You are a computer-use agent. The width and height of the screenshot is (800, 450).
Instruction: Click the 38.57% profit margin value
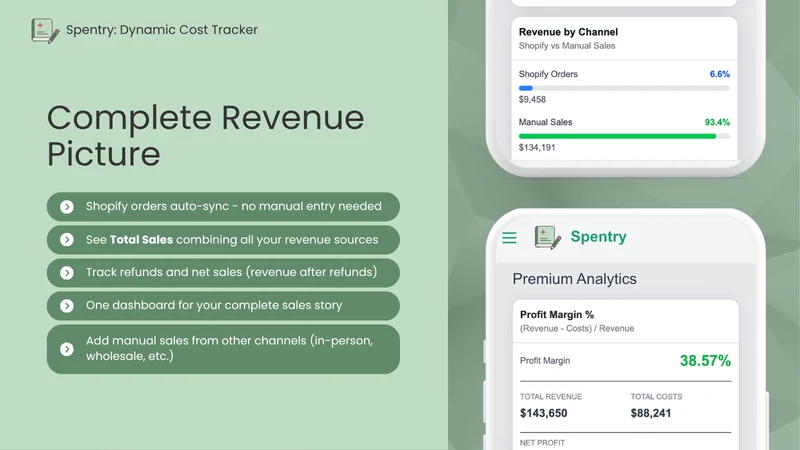coord(705,361)
